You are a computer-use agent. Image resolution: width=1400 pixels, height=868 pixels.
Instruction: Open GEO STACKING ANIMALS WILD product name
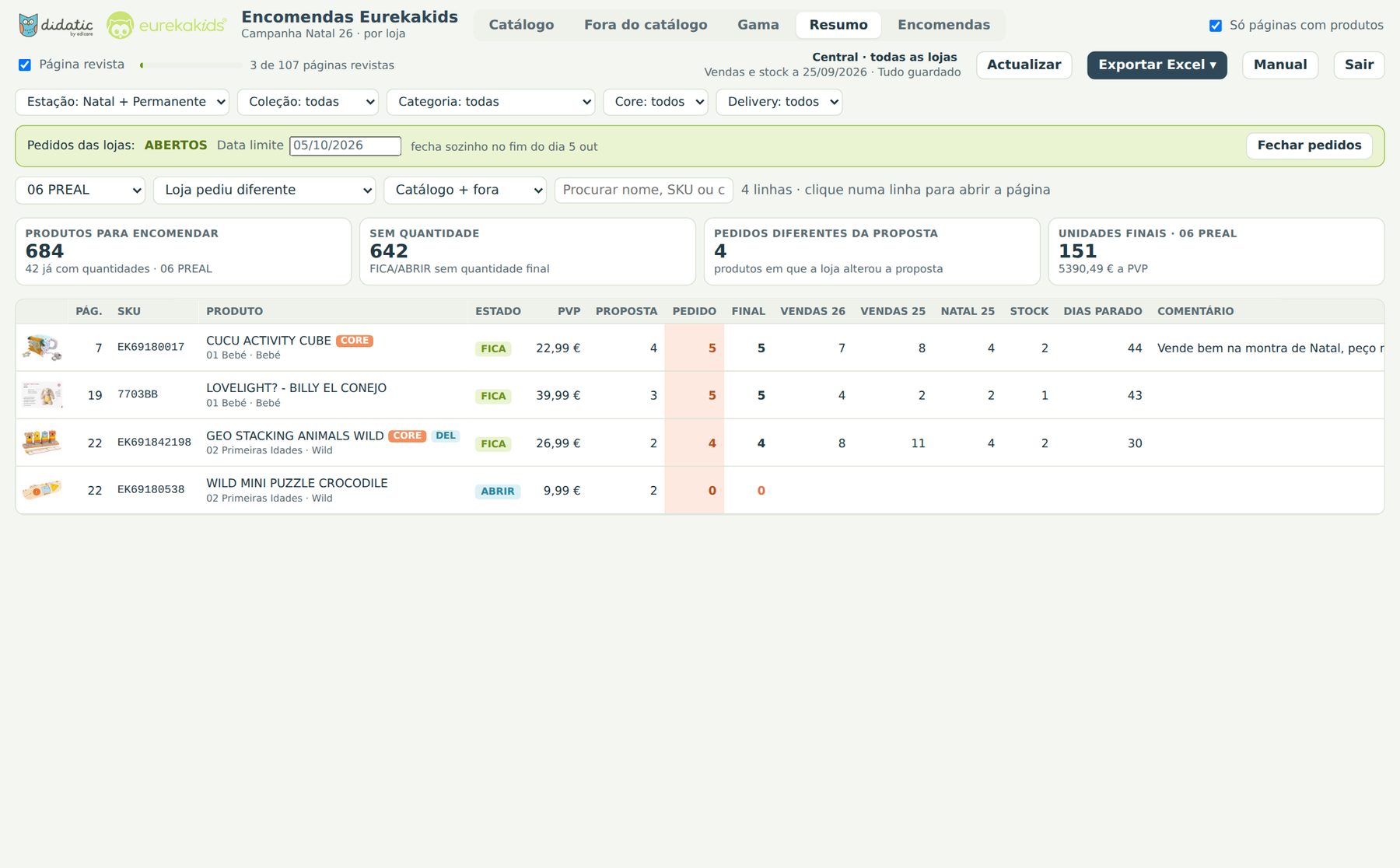[x=295, y=436]
